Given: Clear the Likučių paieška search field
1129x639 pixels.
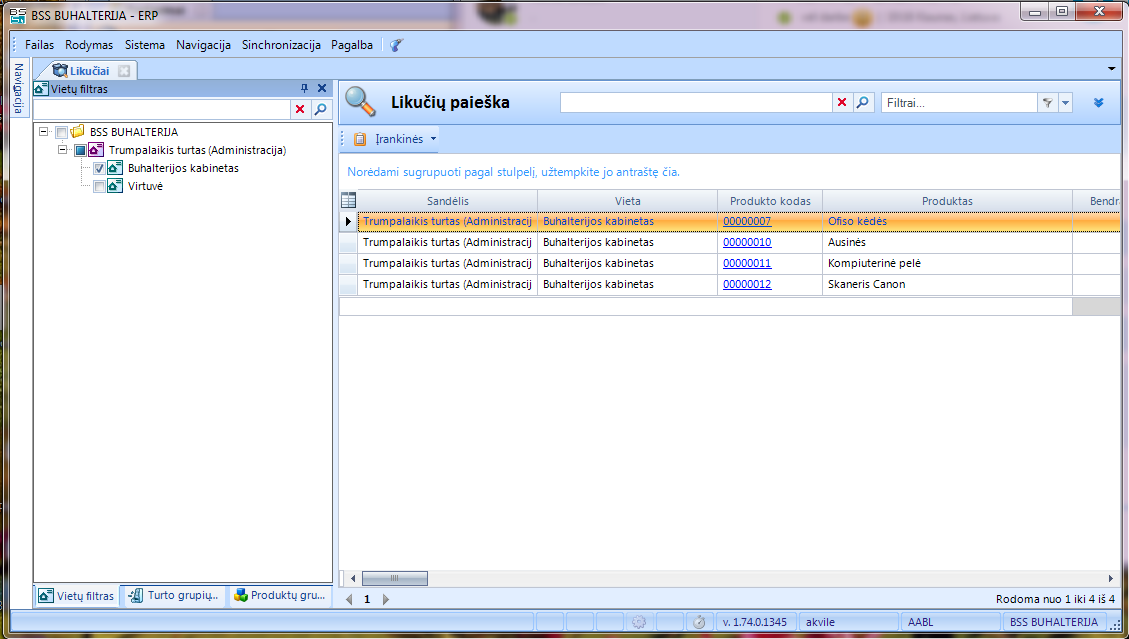Looking at the screenshot, I should [x=842, y=103].
